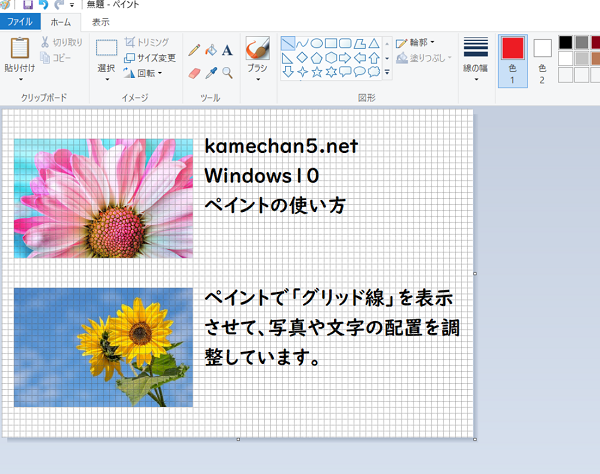Viewport: 600px width, 474px height.
Task: Open the ファイル menu tab
Action: (20, 21)
